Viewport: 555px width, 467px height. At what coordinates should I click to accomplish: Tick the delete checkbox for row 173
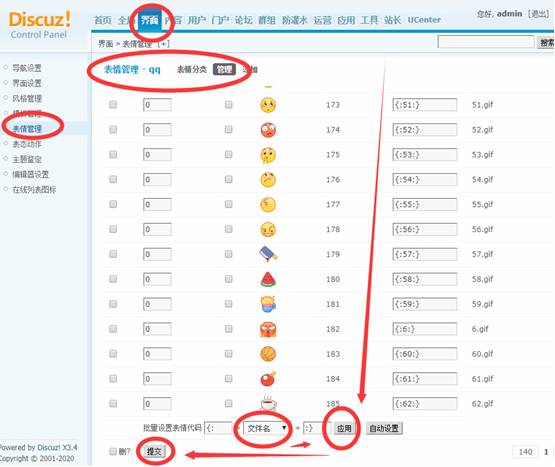(113, 104)
